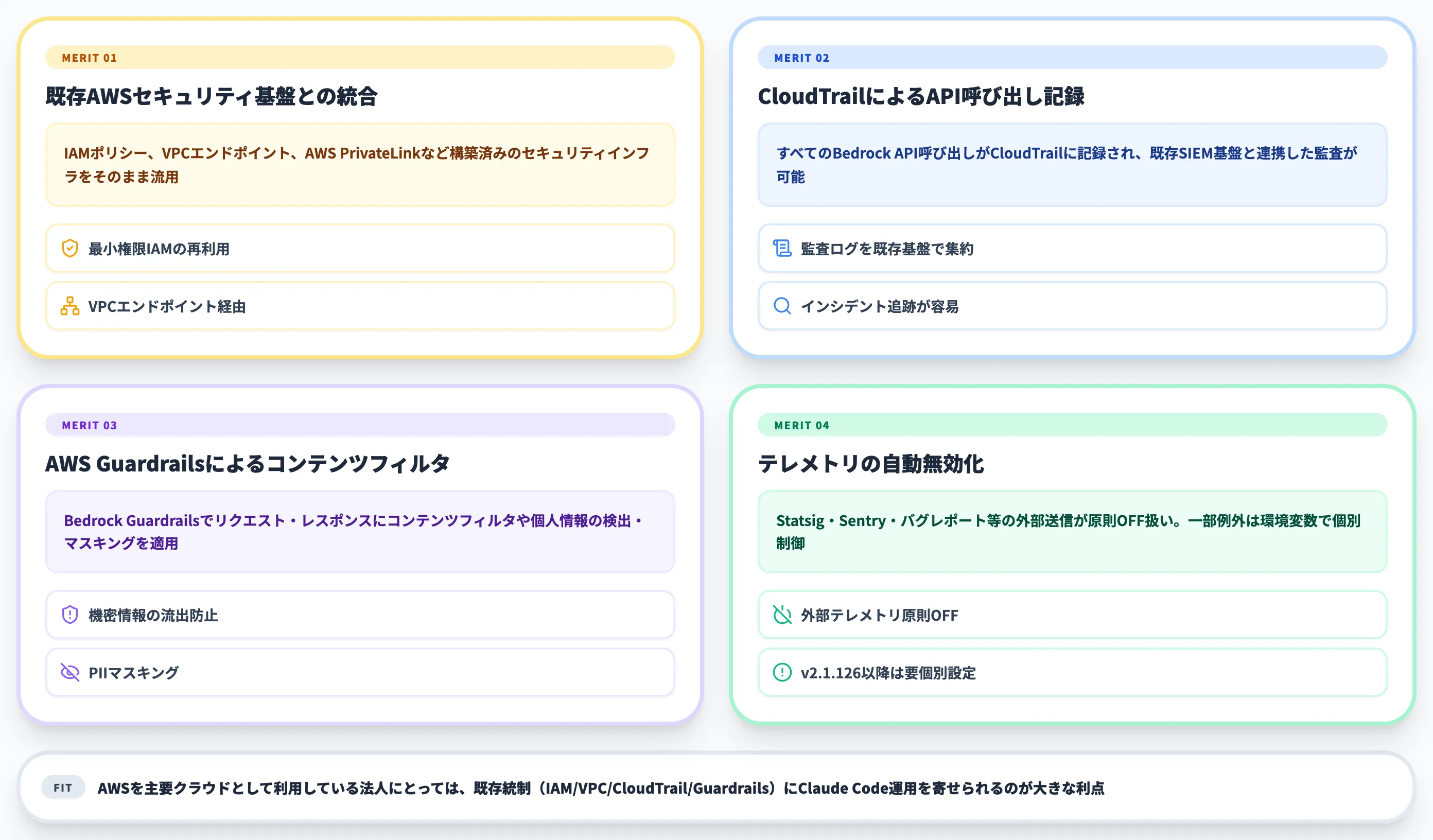Click the green description box about Statsig・Sentry
The image size is (1433, 840).
tap(1072, 532)
